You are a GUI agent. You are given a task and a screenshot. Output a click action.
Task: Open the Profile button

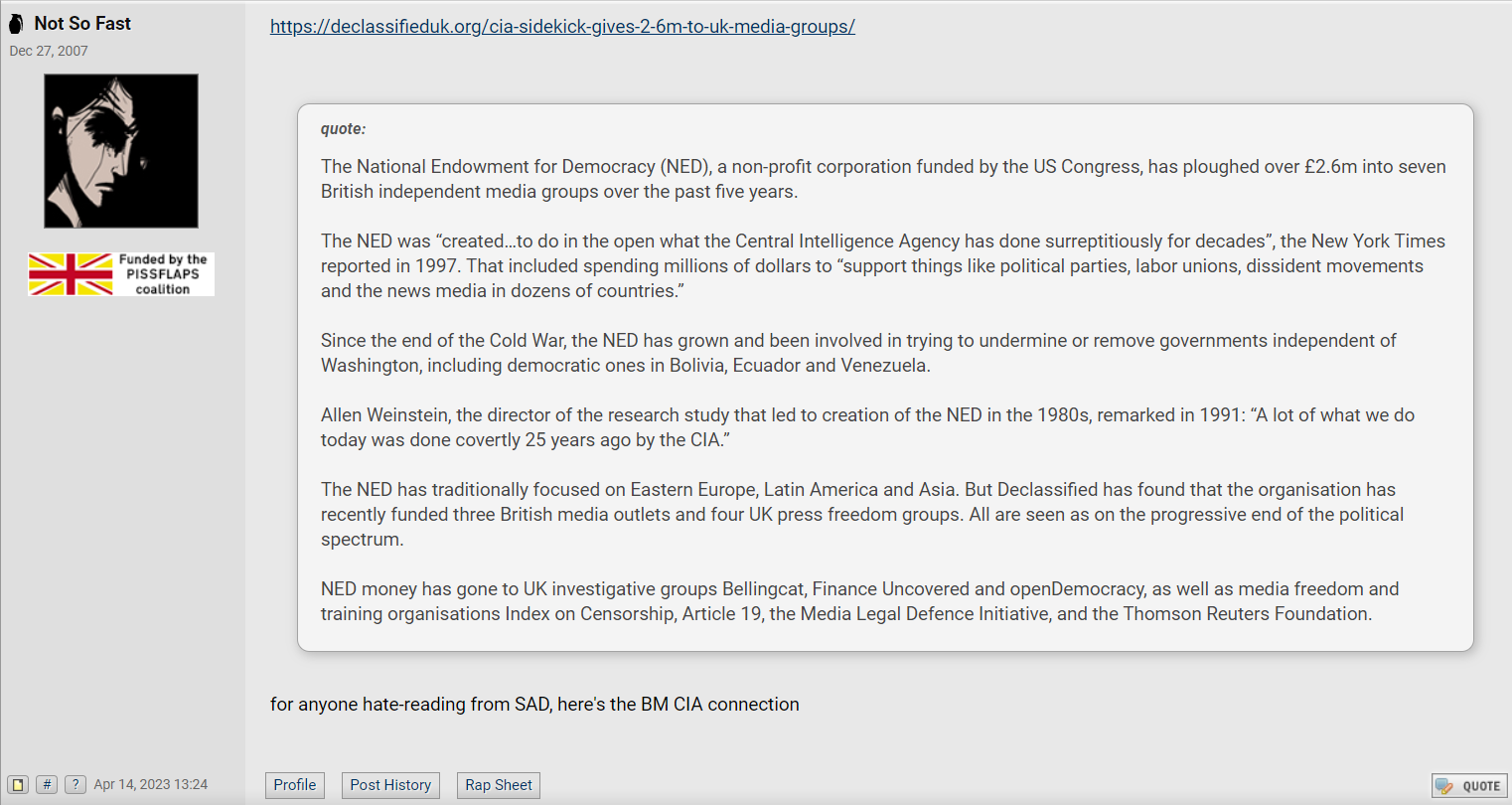(x=295, y=785)
